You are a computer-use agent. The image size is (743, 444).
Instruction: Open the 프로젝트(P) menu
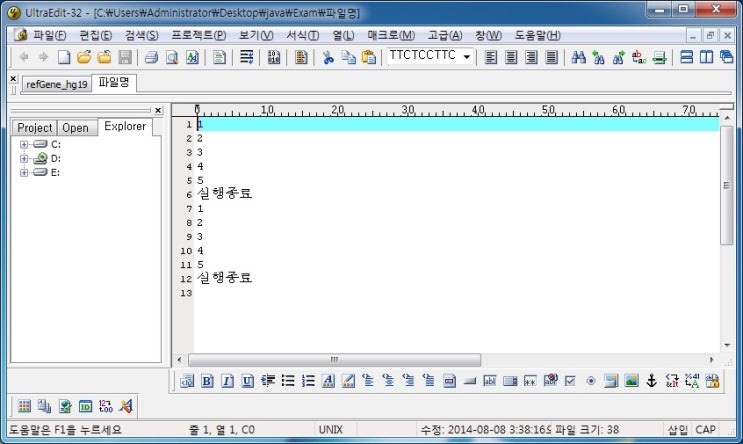point(199,36)
